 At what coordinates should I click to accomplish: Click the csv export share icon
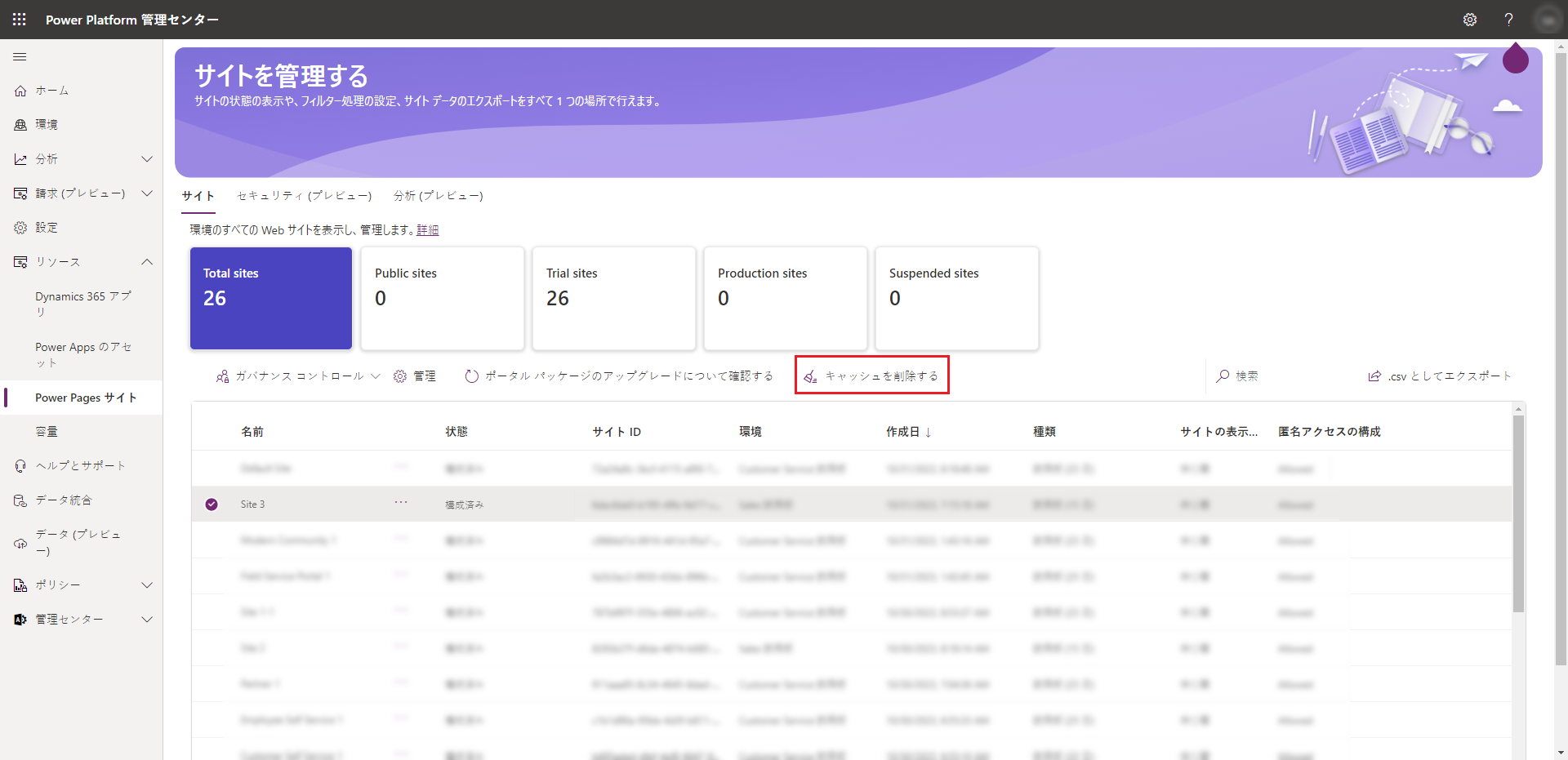tap(1374, 376)
